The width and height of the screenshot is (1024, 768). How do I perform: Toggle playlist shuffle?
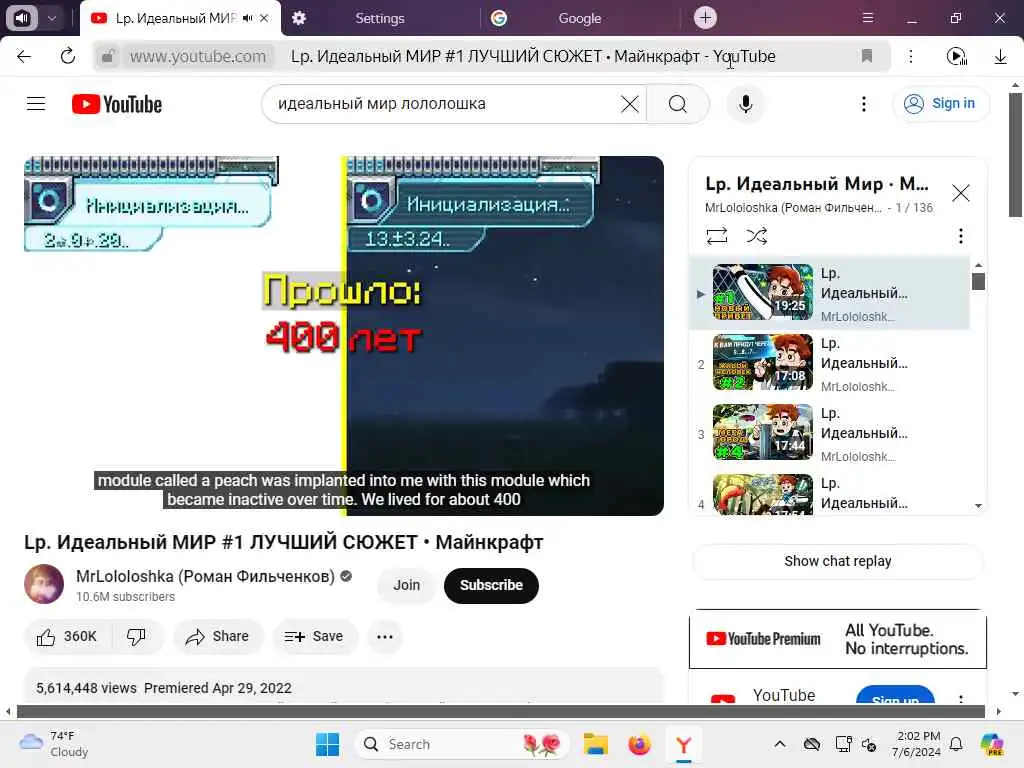(x=756, y=236)
